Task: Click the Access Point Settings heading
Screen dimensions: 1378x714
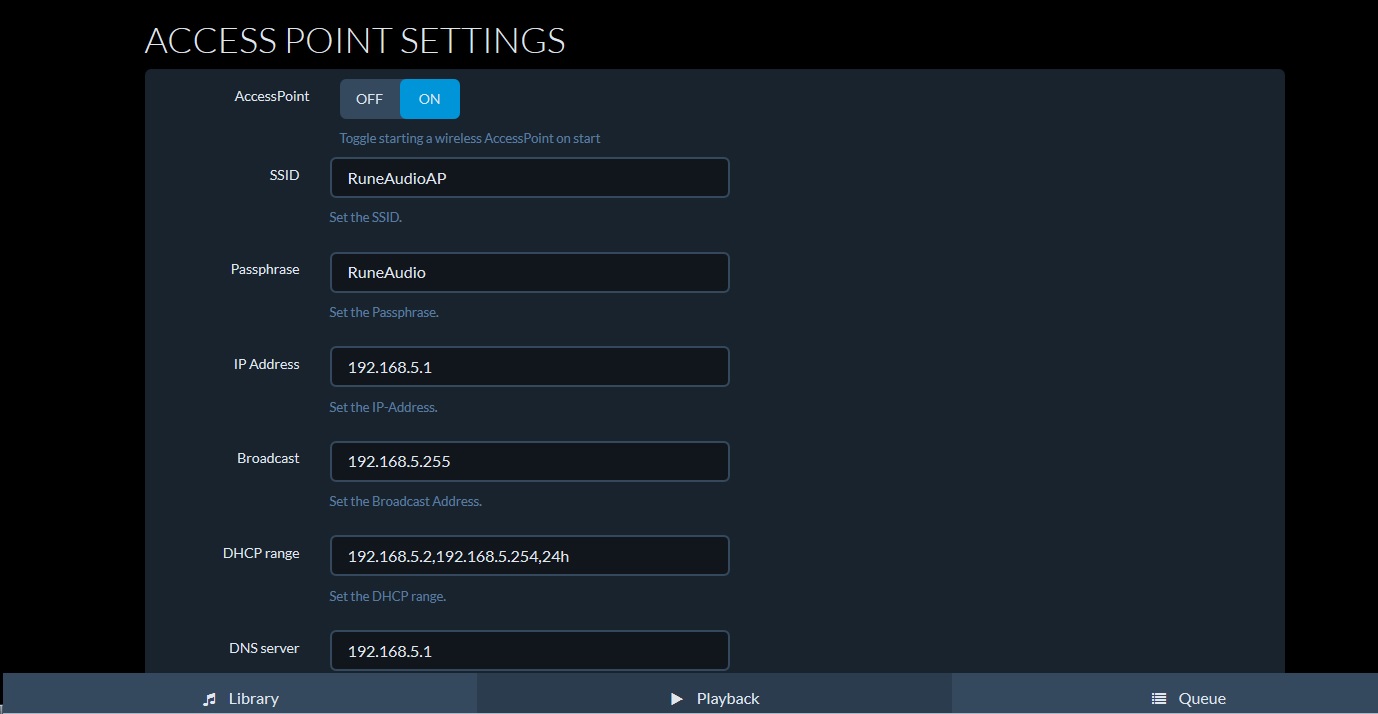Action: coord(355,41)
